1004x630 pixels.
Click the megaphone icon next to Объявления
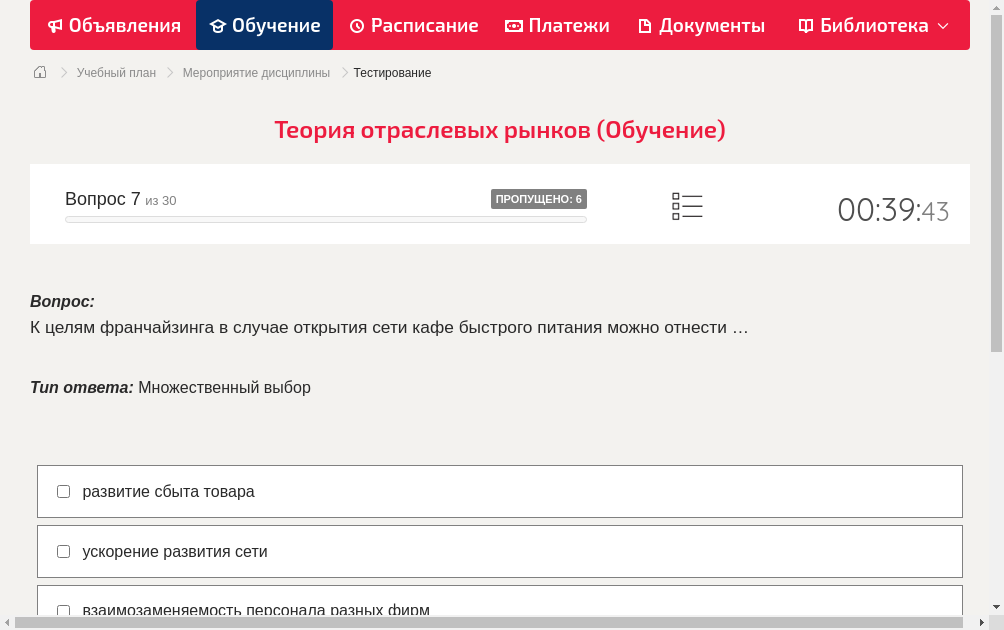pos(54,25)
